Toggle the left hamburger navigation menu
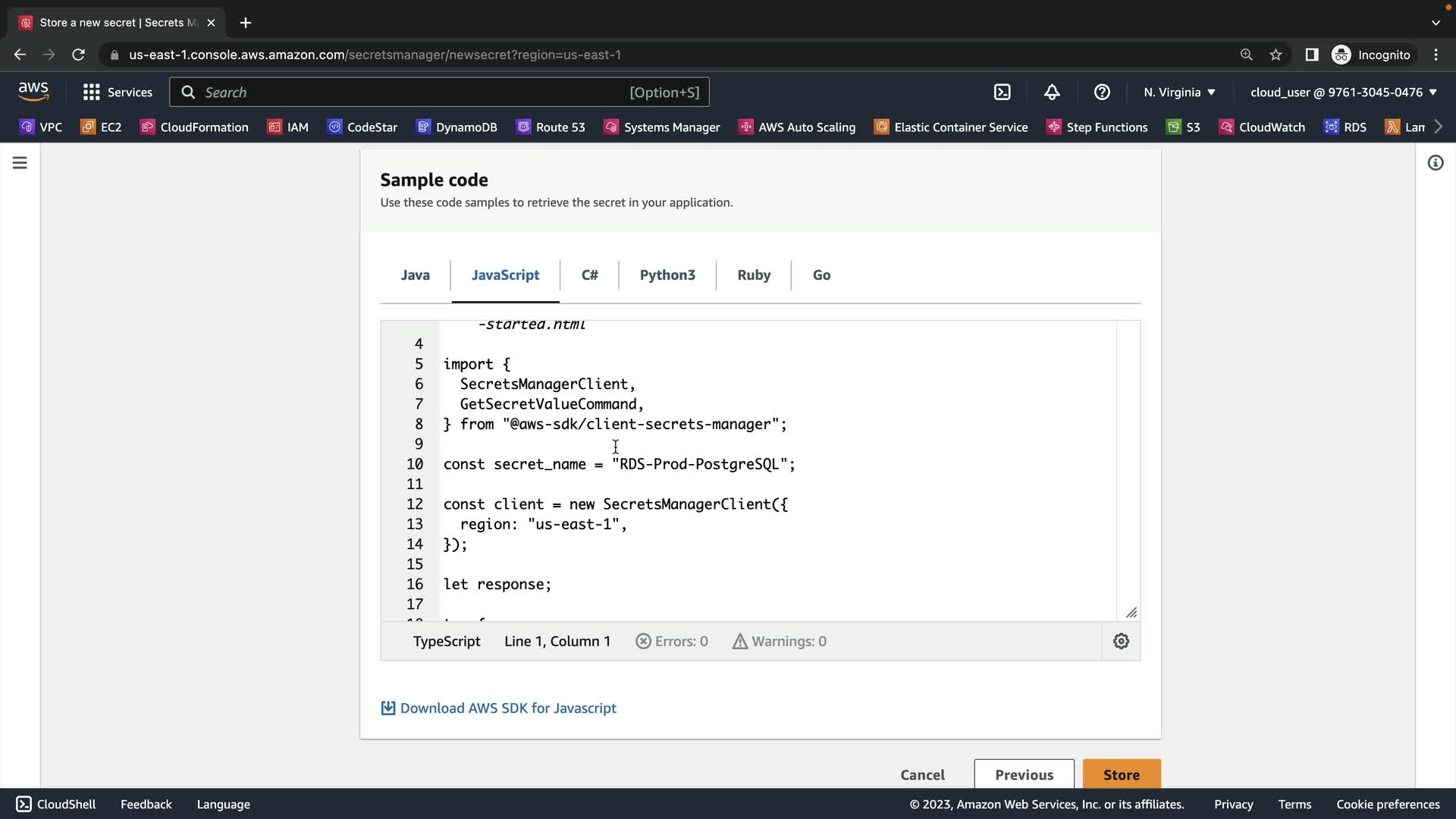Image resolution: width=1456 pixels, height=819 pixels. [20, 163]
